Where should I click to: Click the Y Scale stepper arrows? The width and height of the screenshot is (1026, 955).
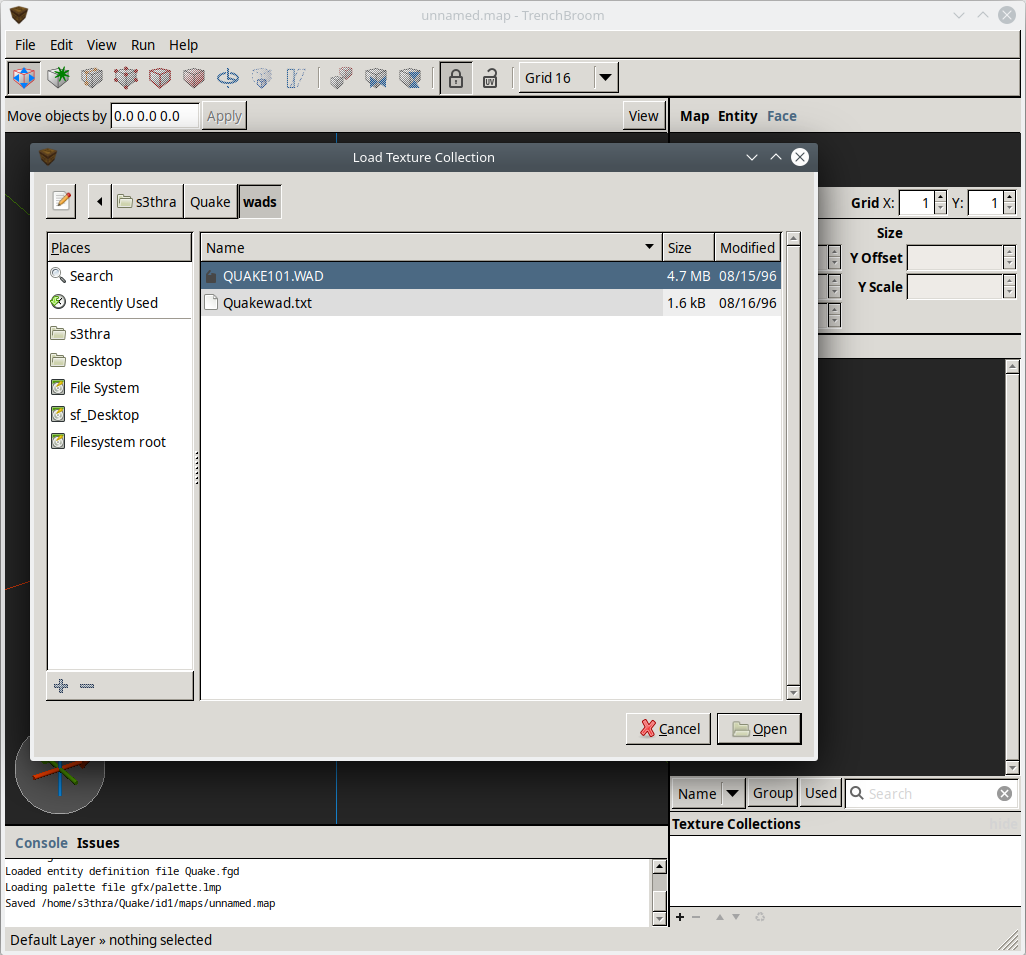point(1009,287)
